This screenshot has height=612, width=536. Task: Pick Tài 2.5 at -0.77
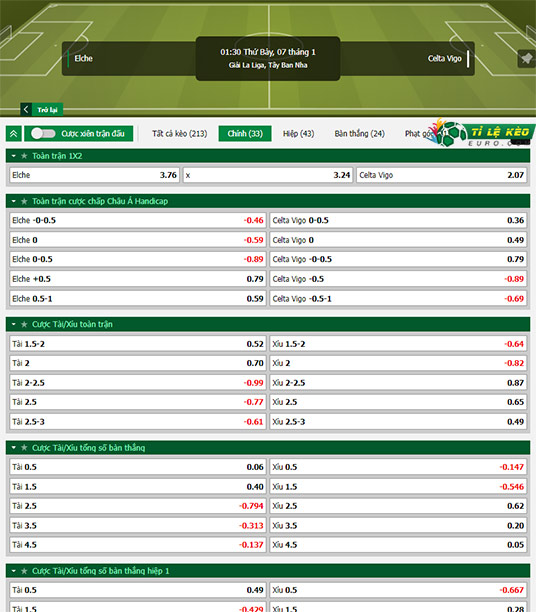[x=138, y=402]
